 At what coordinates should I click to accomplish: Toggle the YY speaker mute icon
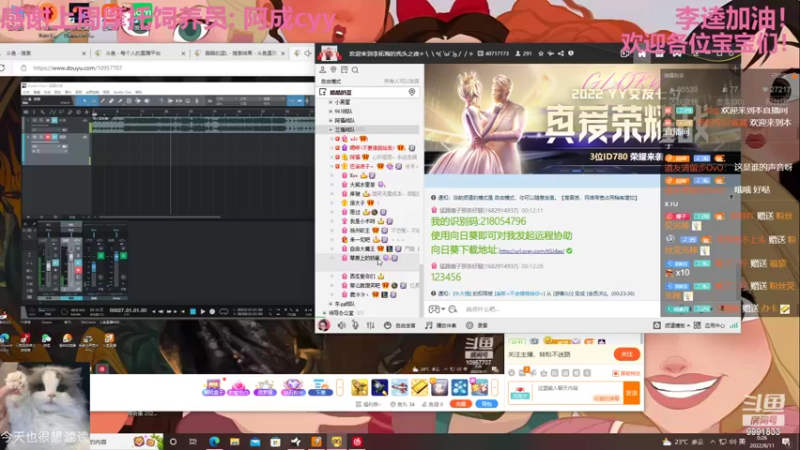[341, 325]
